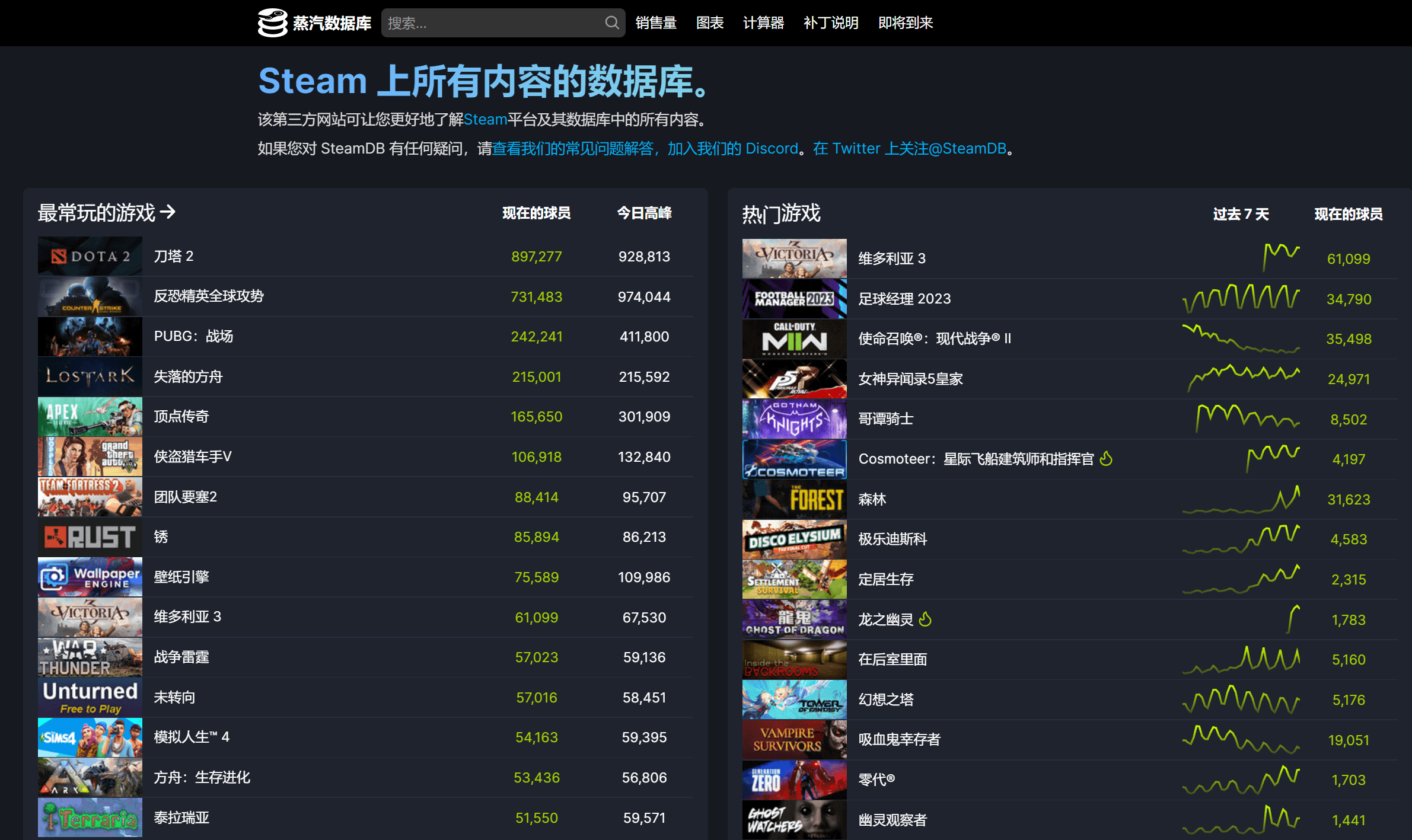Open the Terraria thumbnail
The height and width of the screenshot is (840, 1412).
(x=90, y=817)
